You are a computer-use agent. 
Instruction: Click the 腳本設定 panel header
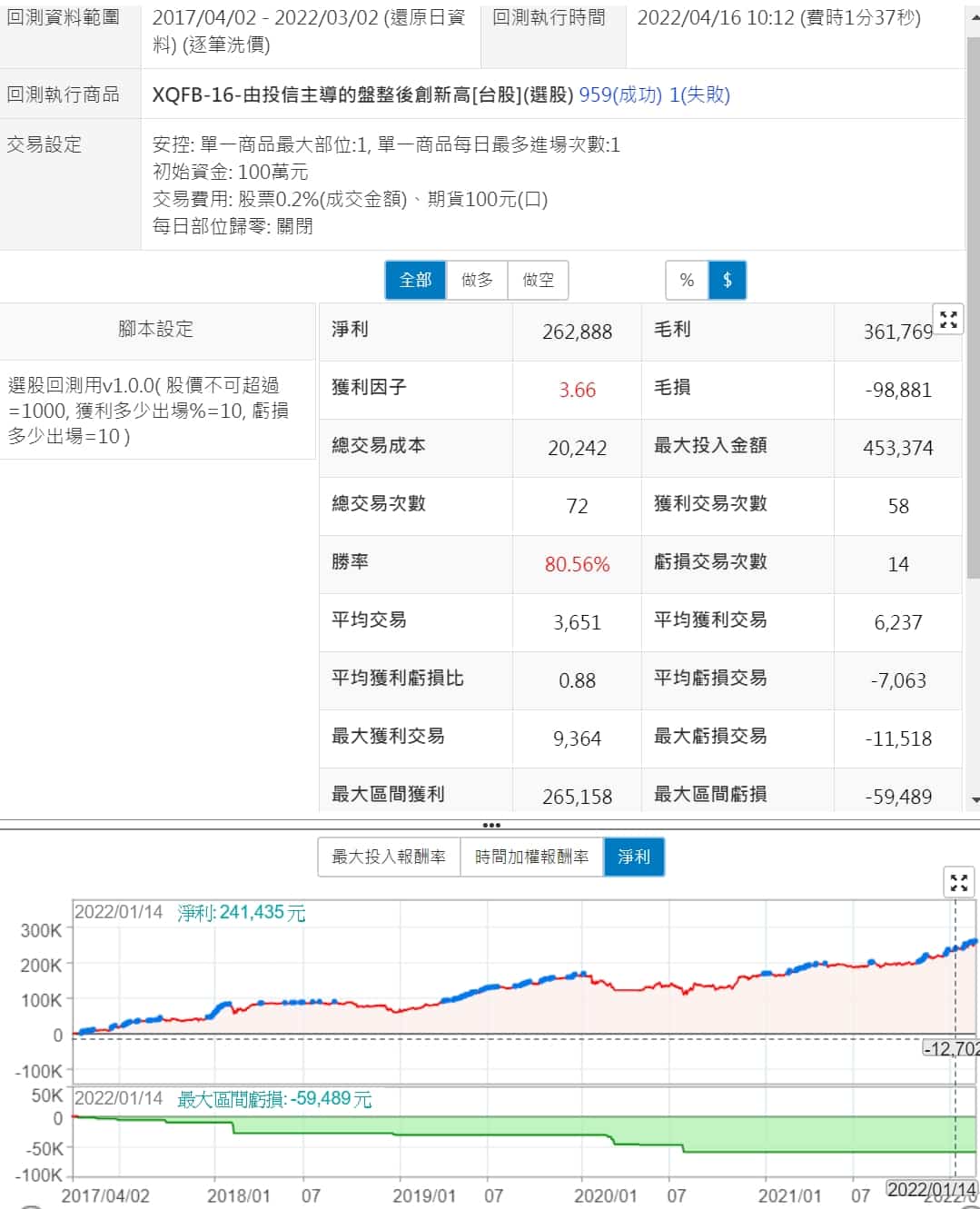point(156,329)
